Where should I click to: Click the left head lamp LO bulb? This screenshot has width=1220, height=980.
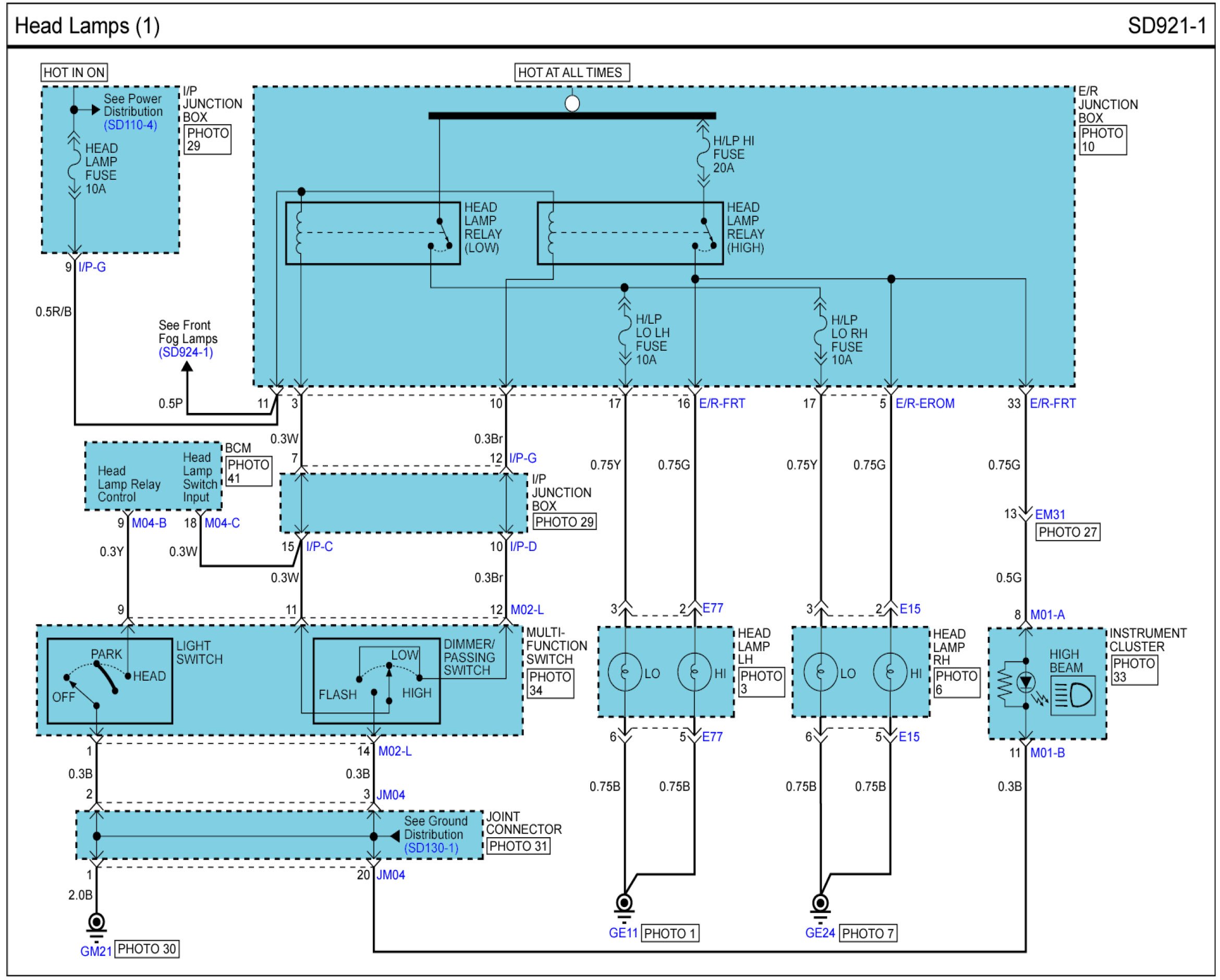coord(625,672)
